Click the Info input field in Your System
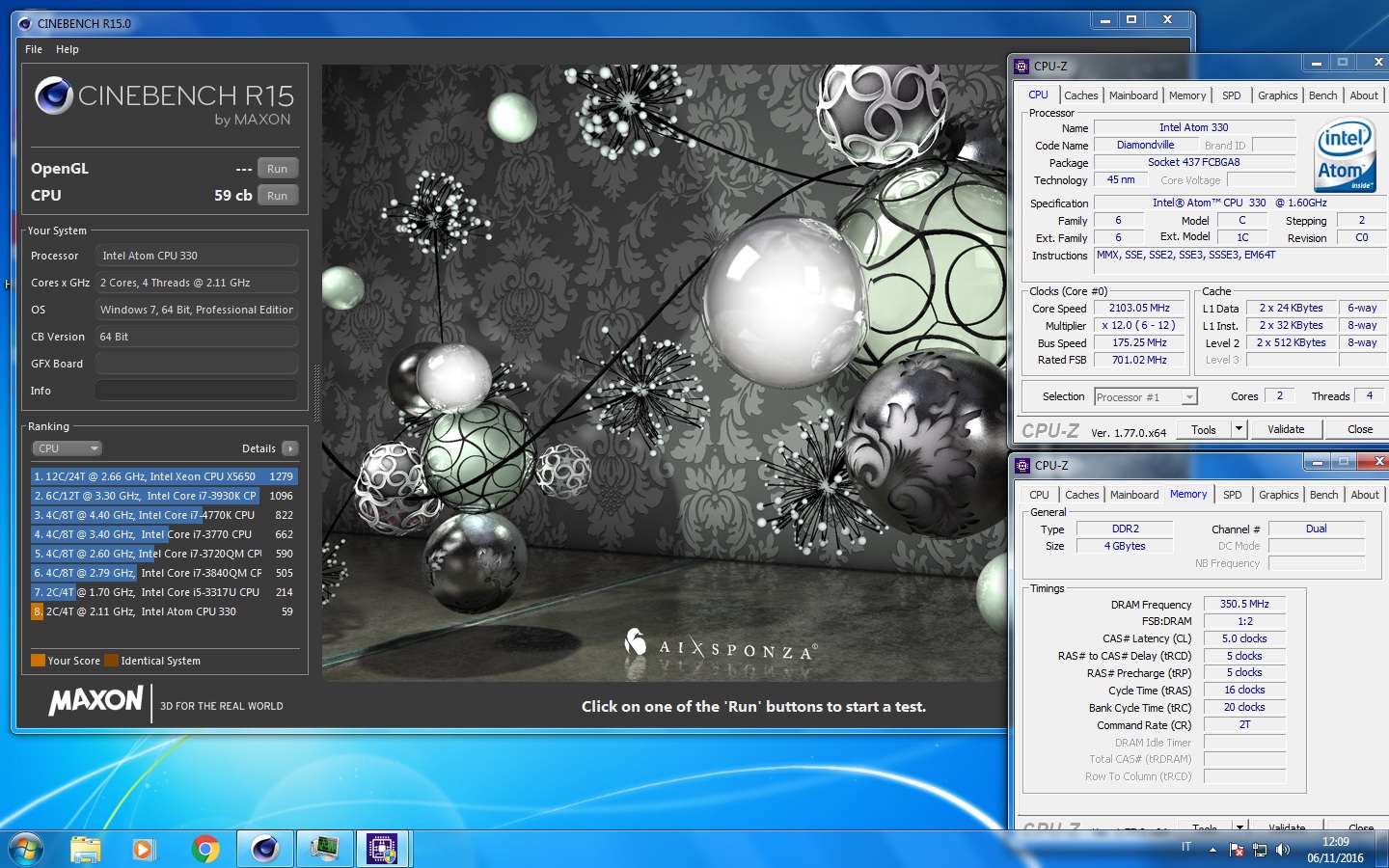The image size is (1389, 868). (197, 391)
